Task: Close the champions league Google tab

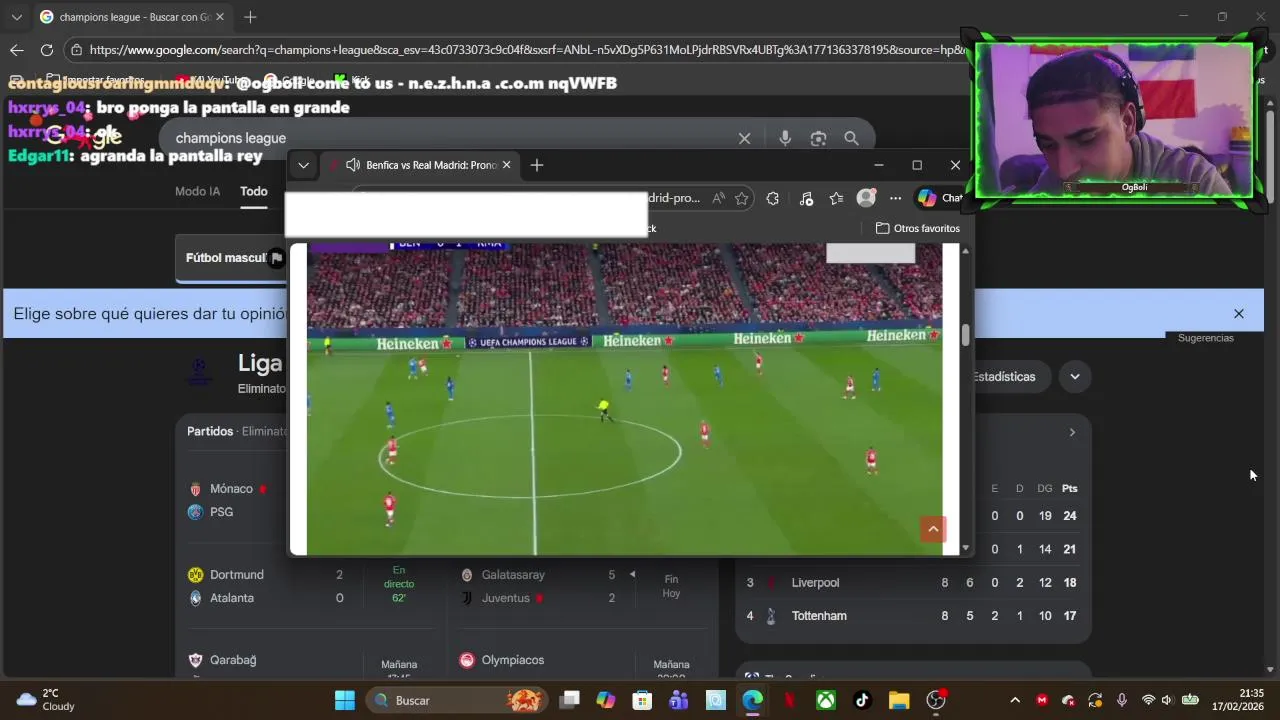Action: (220, 17)
